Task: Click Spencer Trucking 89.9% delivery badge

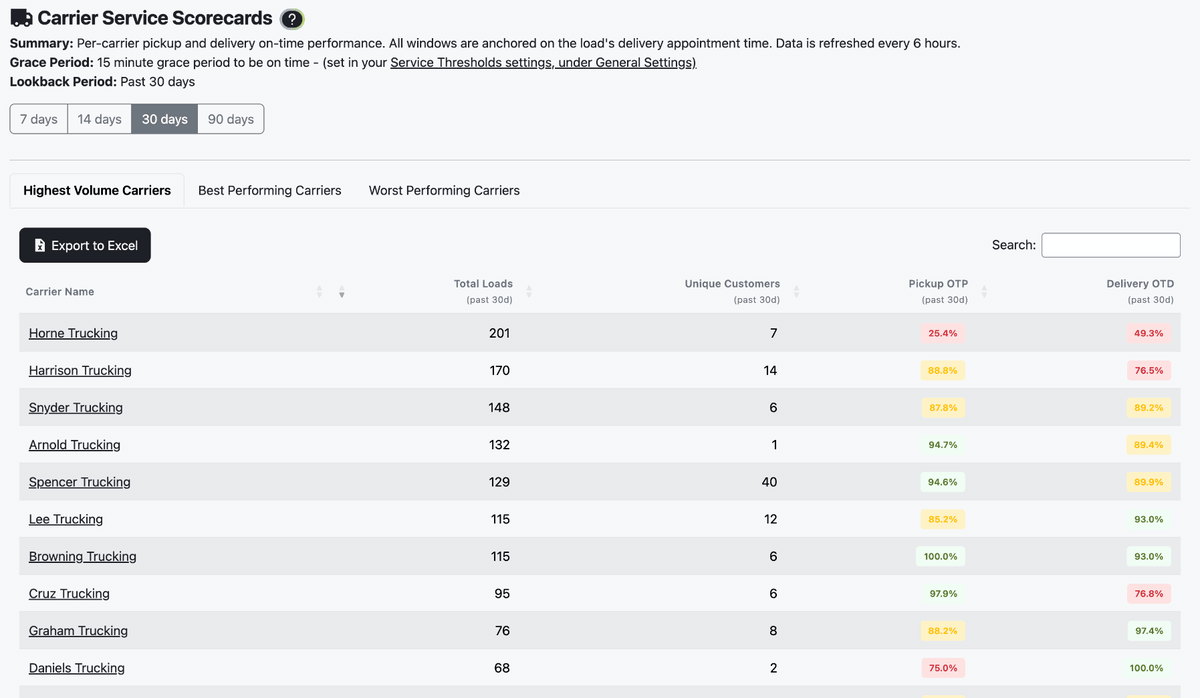Action: pos(1149,482)
